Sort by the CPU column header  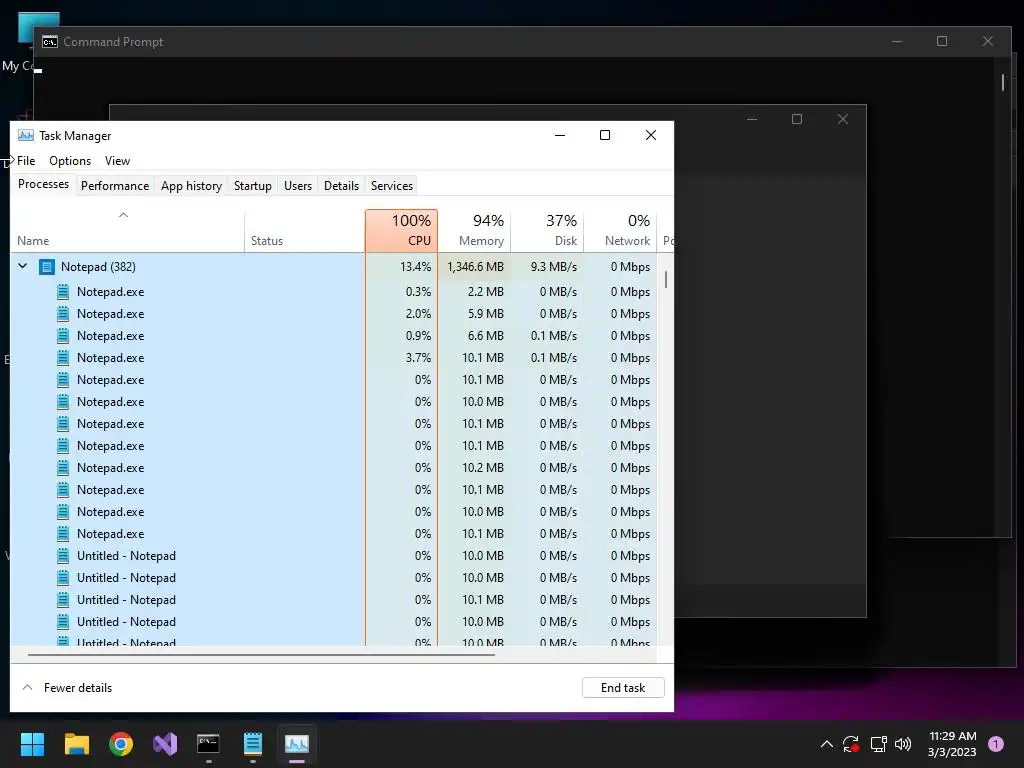401,231
